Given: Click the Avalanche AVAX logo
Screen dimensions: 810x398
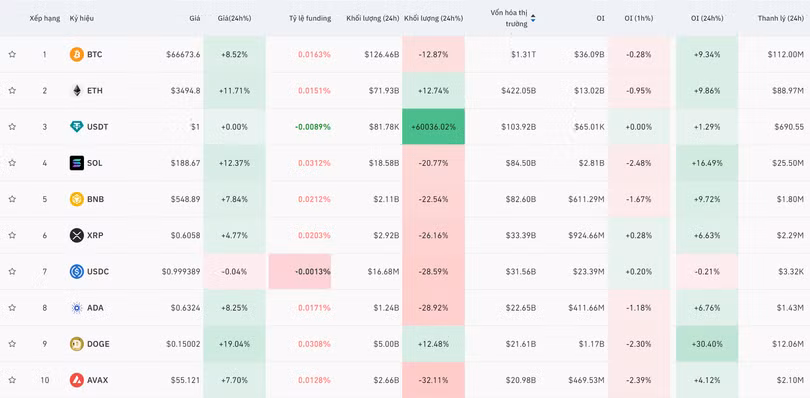Looking at the screenshot, I should [76, 380].
